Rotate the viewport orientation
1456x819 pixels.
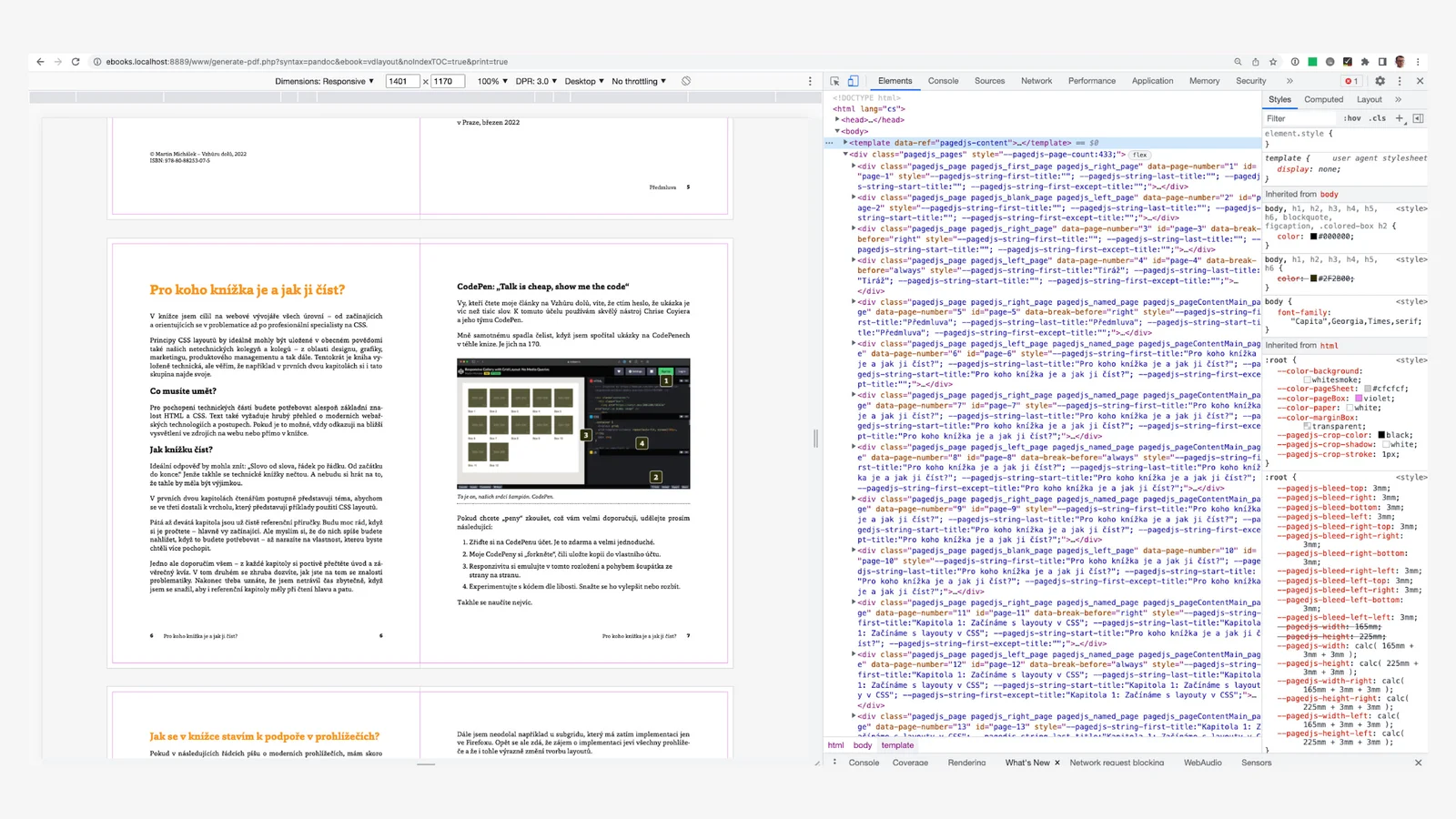tap(685, 81)
